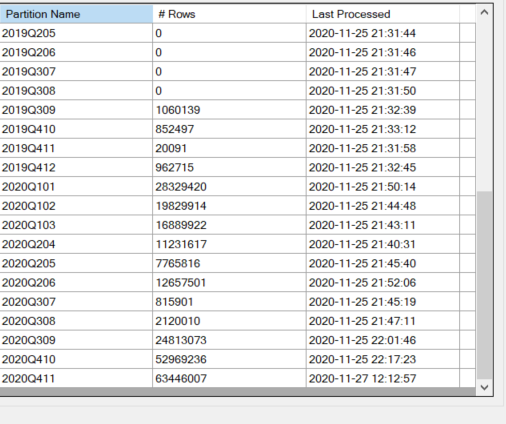Sort by # Rows column header
Viewport: 506px width, 424px height.
click(x=229, y=14)
